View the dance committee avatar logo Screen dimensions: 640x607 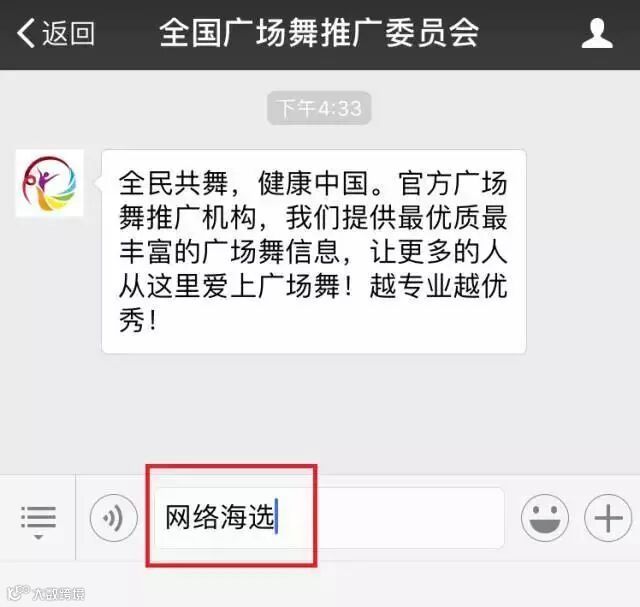point(49,183)
